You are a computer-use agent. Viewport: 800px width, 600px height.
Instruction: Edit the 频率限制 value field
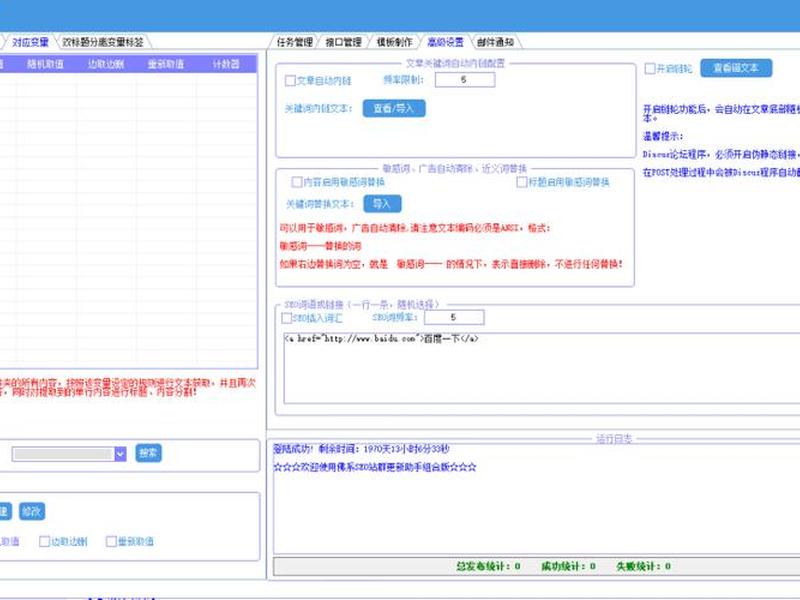coord(464,80)
